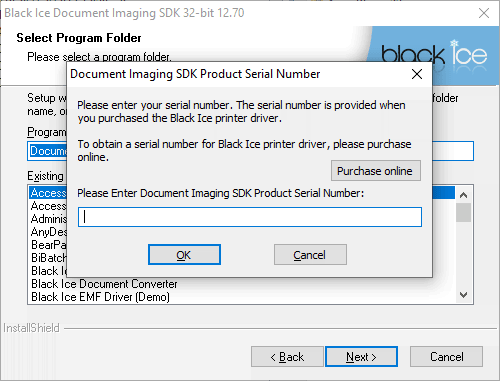
Task: Click the folder list scroll down arrow
Action: click(x=463, y=295)
